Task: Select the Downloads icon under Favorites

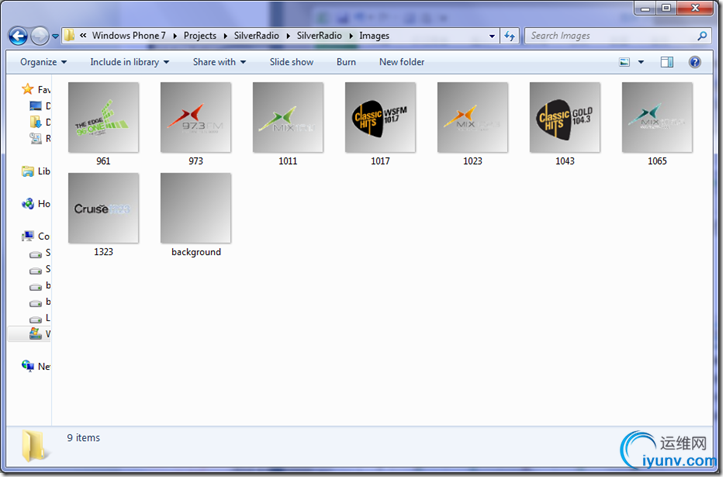Action: coord(36,122)
